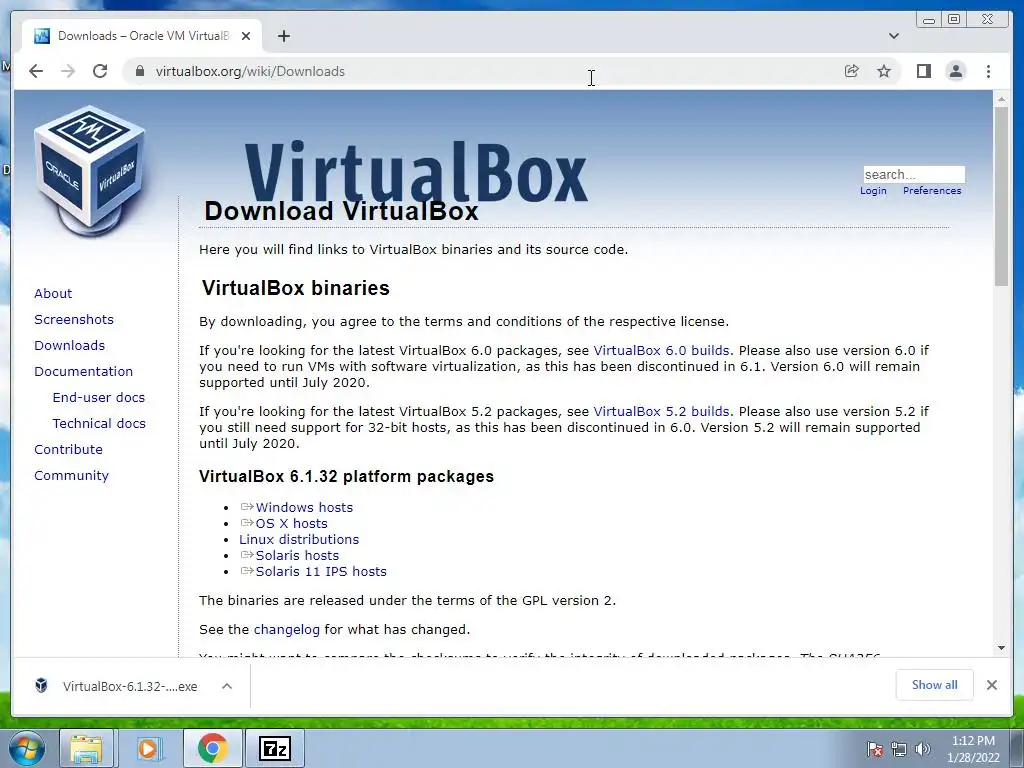Open the tab search dropdown arrow

click(893, 36)
